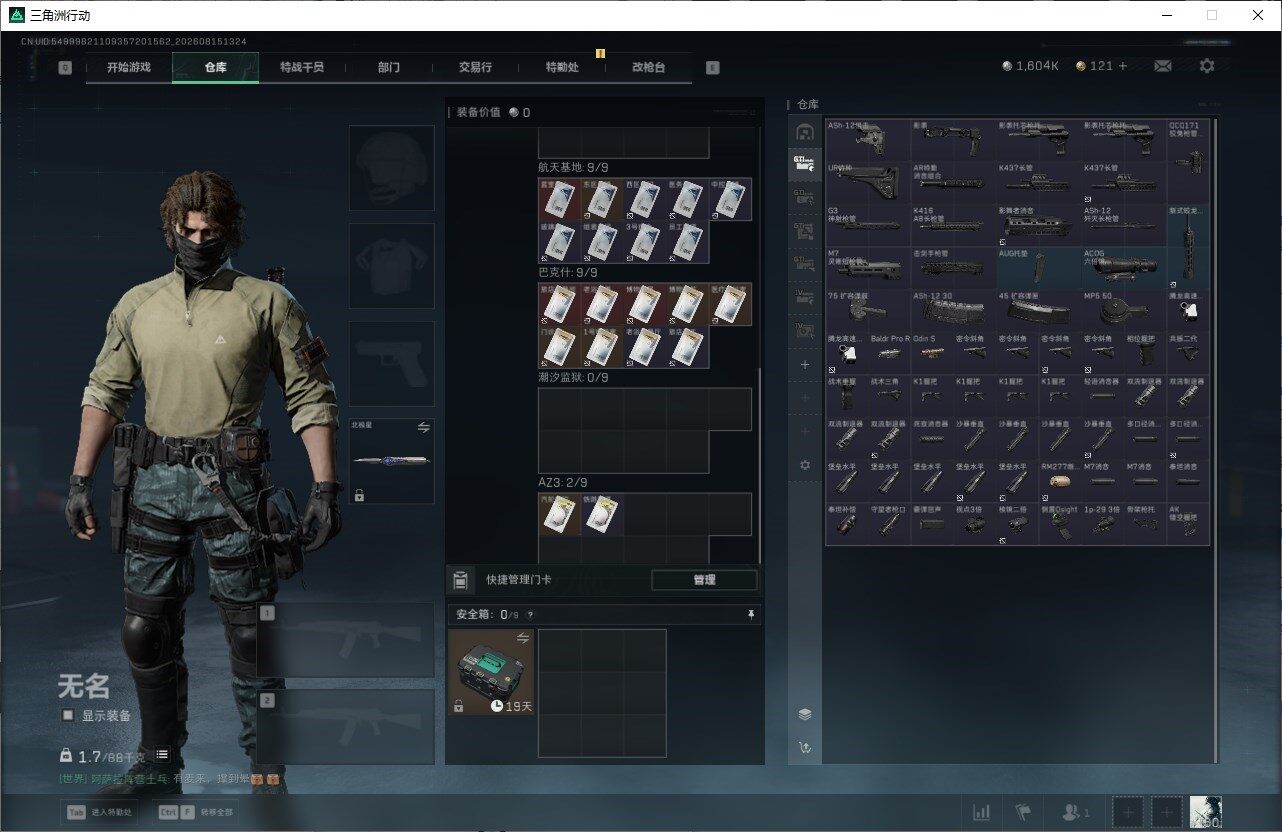Click the 1,604K currency balance
The height and width of the screenshot is (832, 1282).
1030,66
